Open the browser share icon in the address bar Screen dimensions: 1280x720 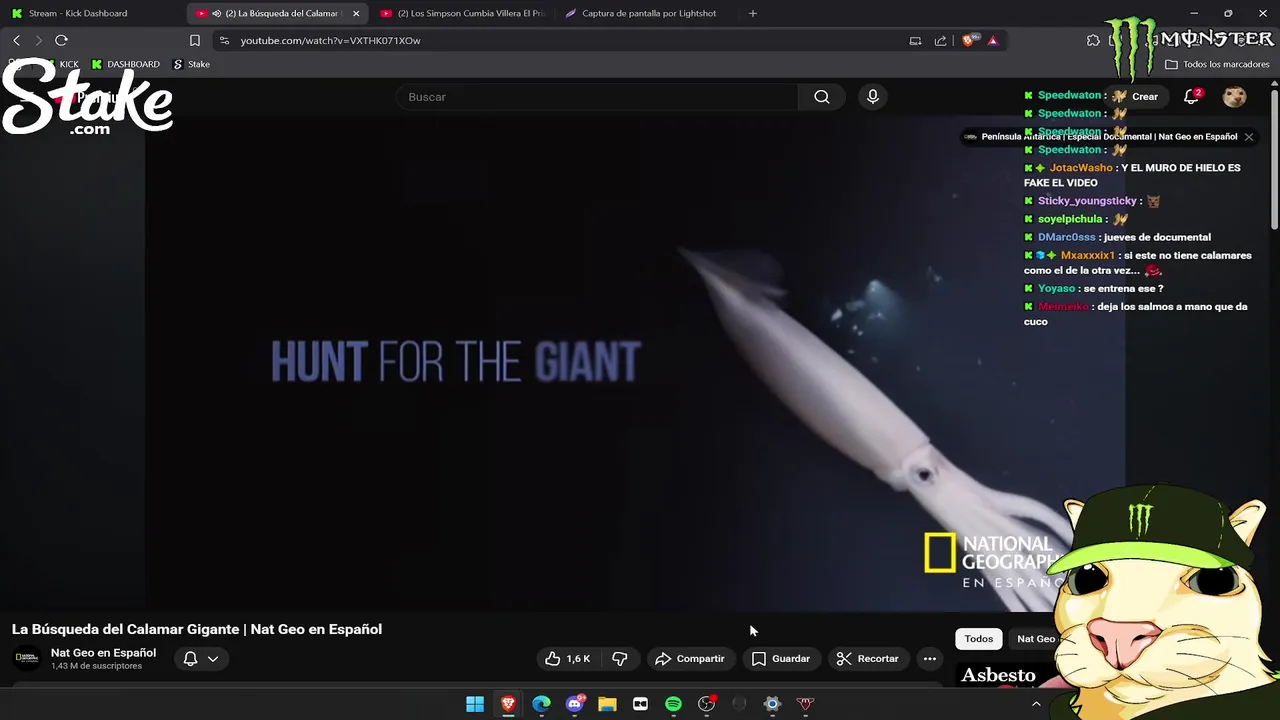pos(940,41)
